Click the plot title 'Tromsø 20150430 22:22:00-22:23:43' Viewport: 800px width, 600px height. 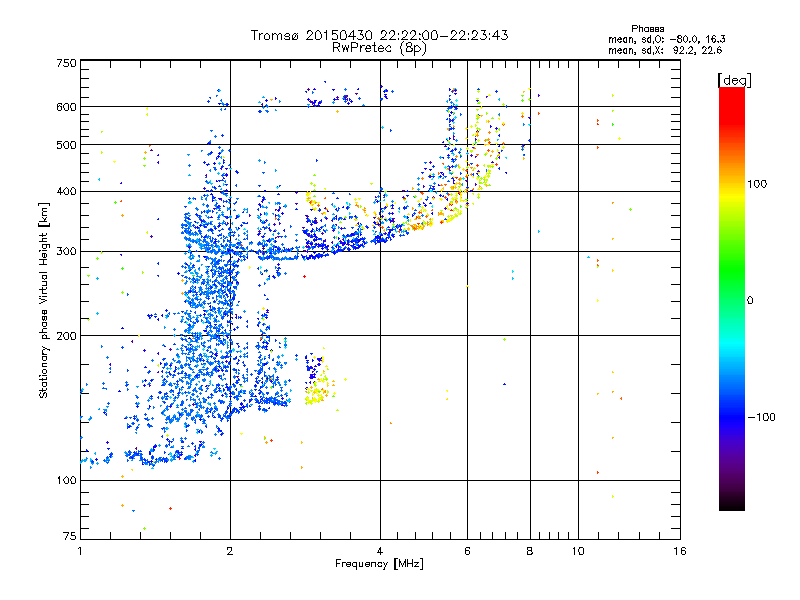tap(379, 35)
